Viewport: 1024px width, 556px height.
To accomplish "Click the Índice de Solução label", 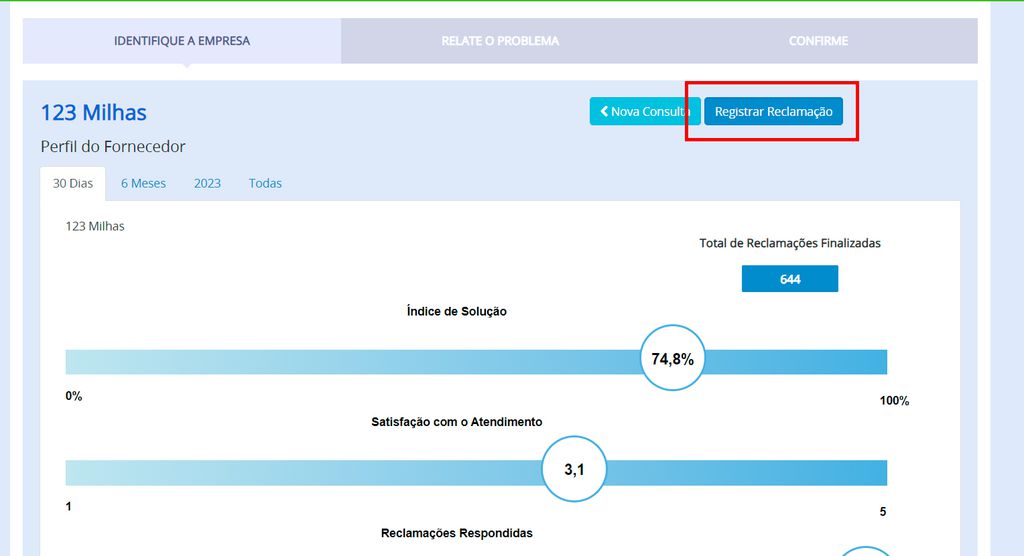I will pos(456,312).
